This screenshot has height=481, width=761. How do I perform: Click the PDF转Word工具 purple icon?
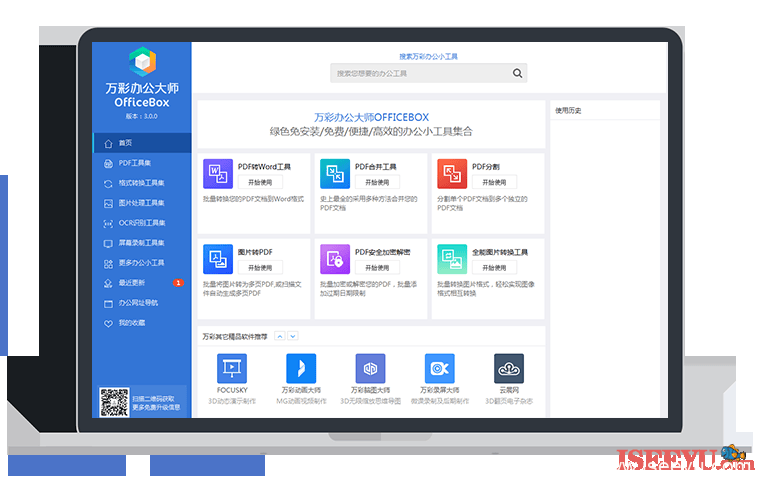pyautogui.click(x=218, y=174)
